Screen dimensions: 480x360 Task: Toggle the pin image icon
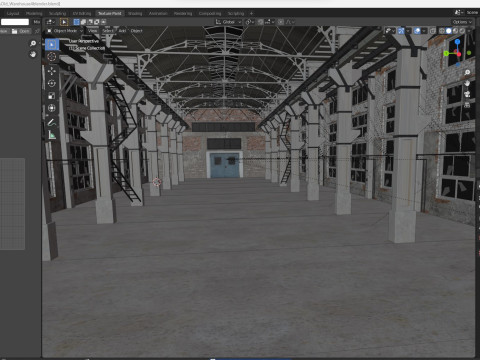[37, 31]
